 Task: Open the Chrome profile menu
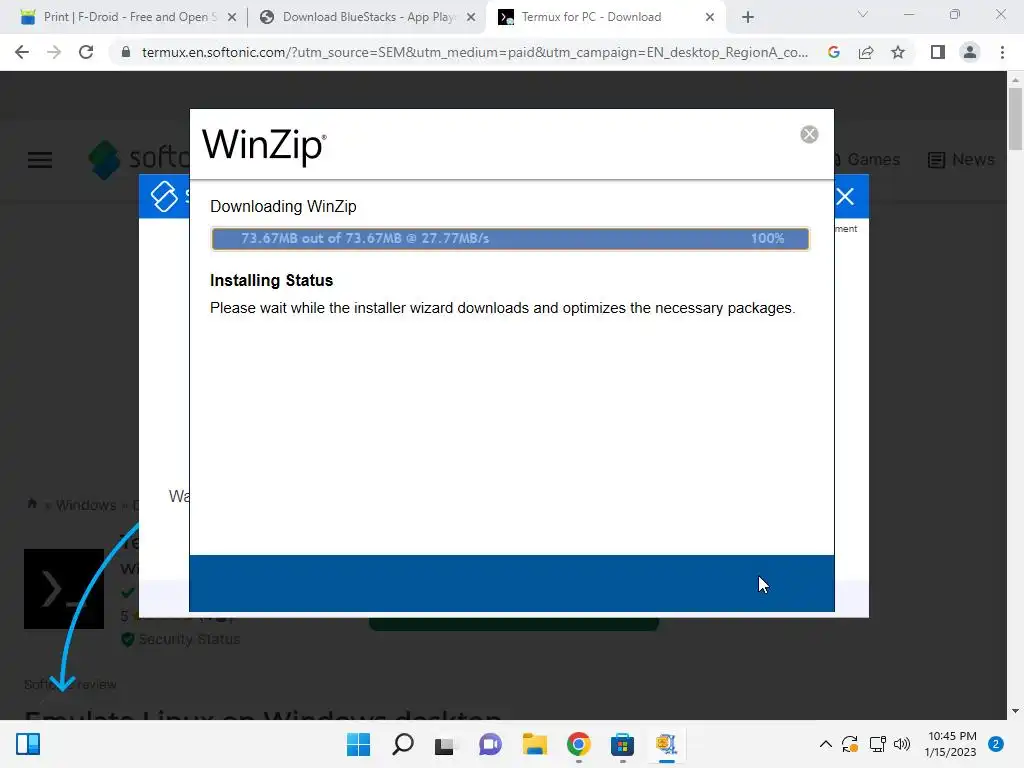coord(970,52)
